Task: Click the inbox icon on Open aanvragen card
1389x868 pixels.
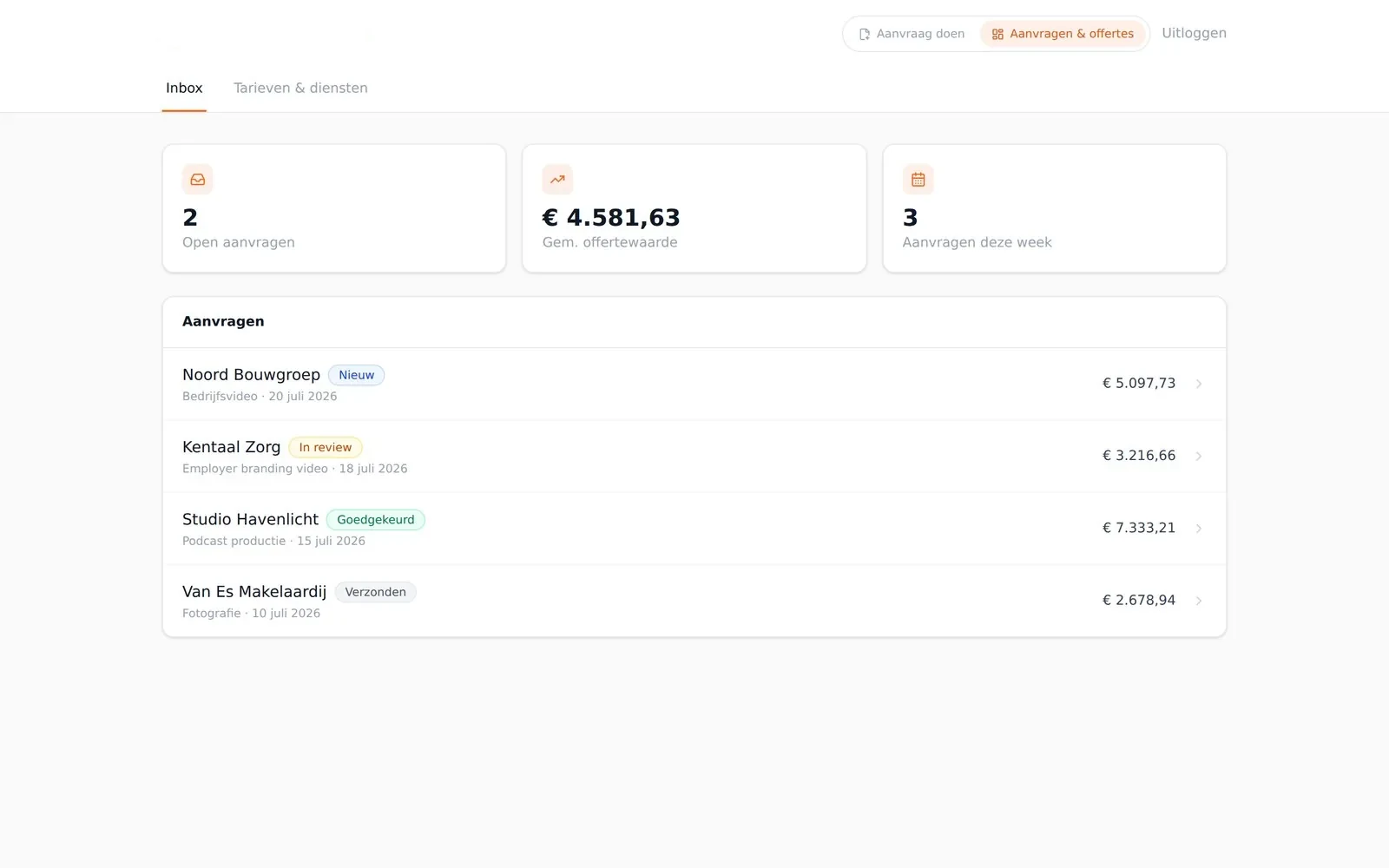Action: pyautogui.click(x=198, y=180)
